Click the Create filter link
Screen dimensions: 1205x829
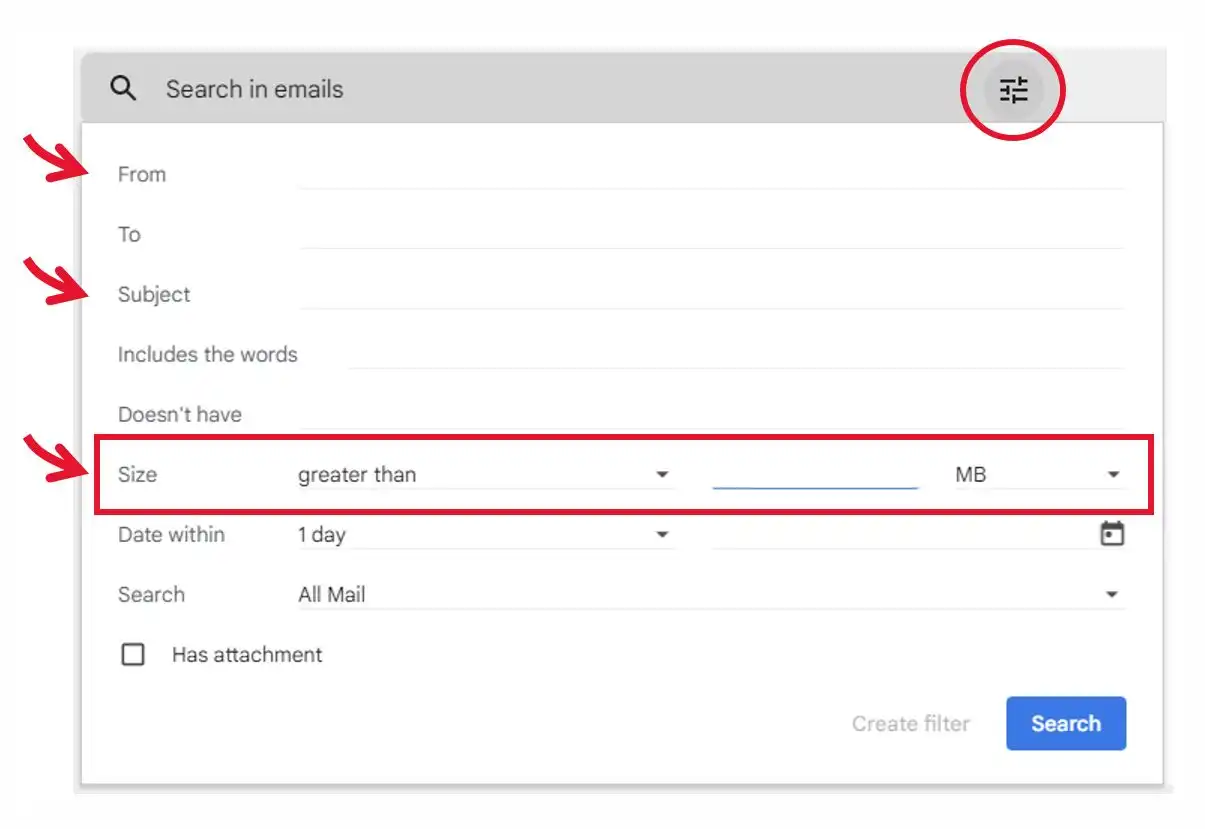tap(911, 724)
